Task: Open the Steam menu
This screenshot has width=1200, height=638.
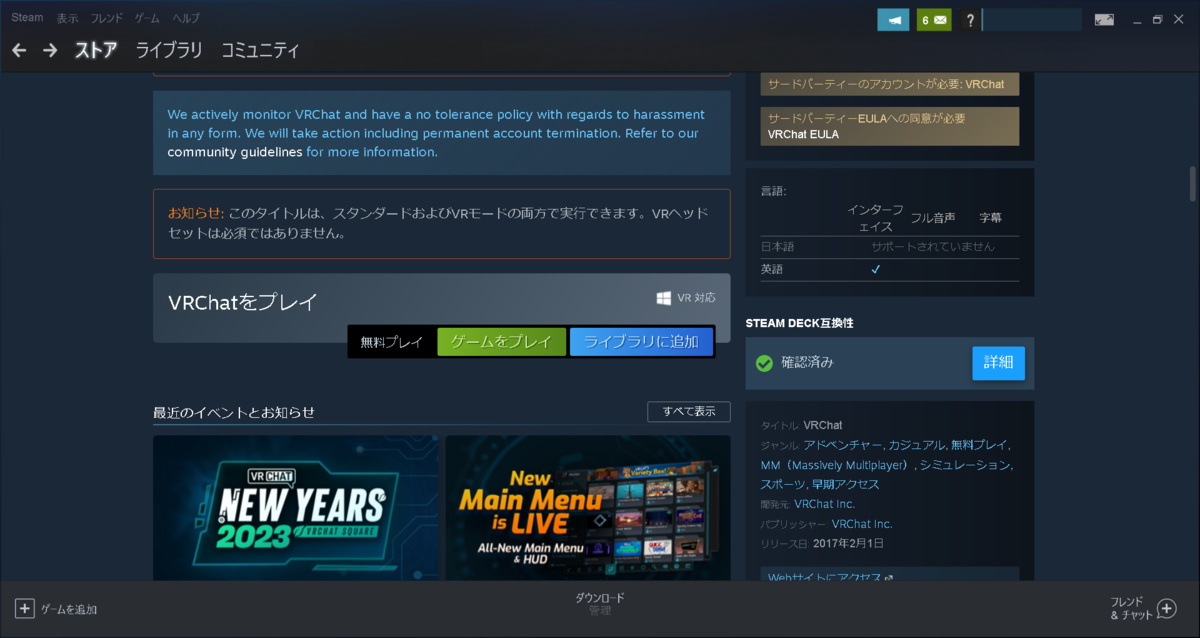Action: (27, 18)
